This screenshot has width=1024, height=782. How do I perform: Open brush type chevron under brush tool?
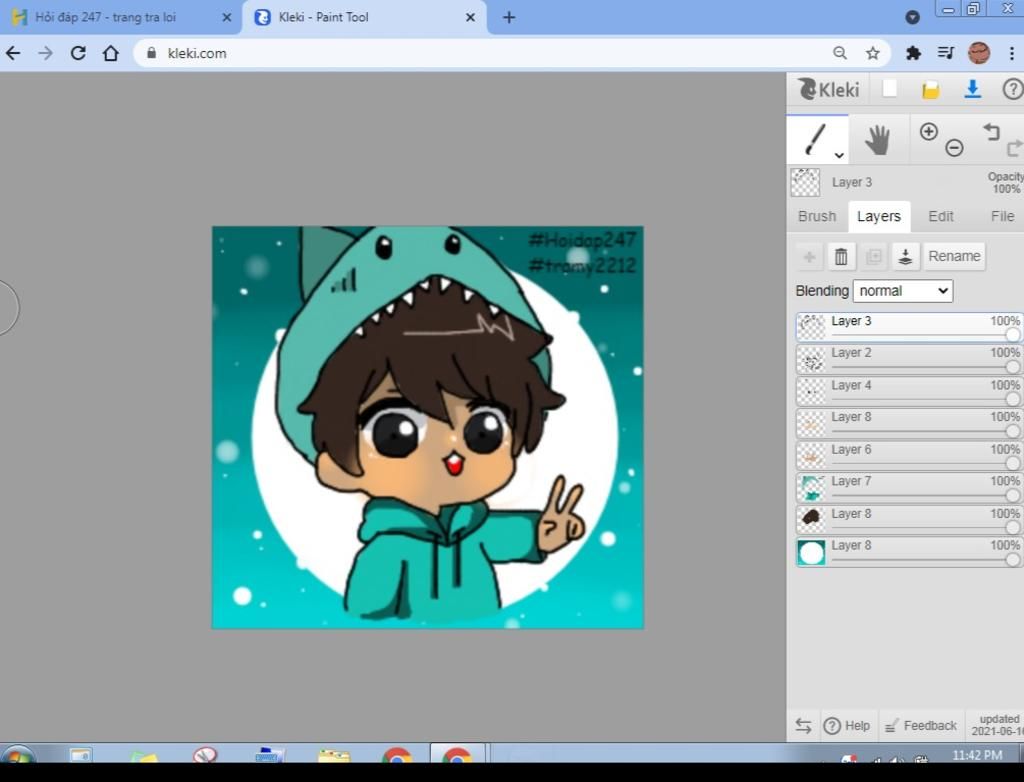(x=839, y=155)
